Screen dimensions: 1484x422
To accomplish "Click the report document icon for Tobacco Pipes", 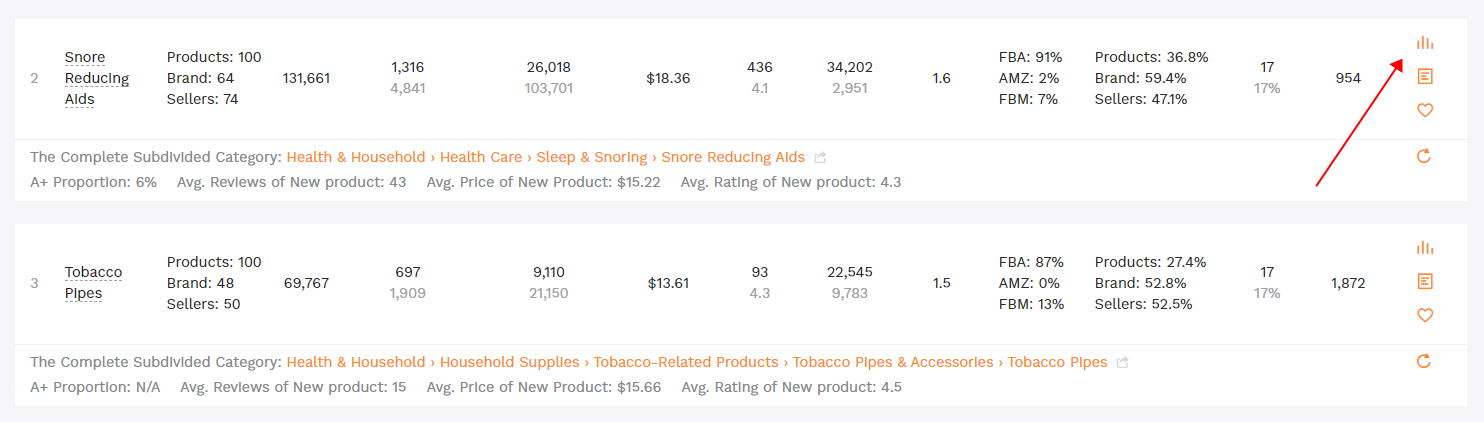I will [x=1425, y=281].
